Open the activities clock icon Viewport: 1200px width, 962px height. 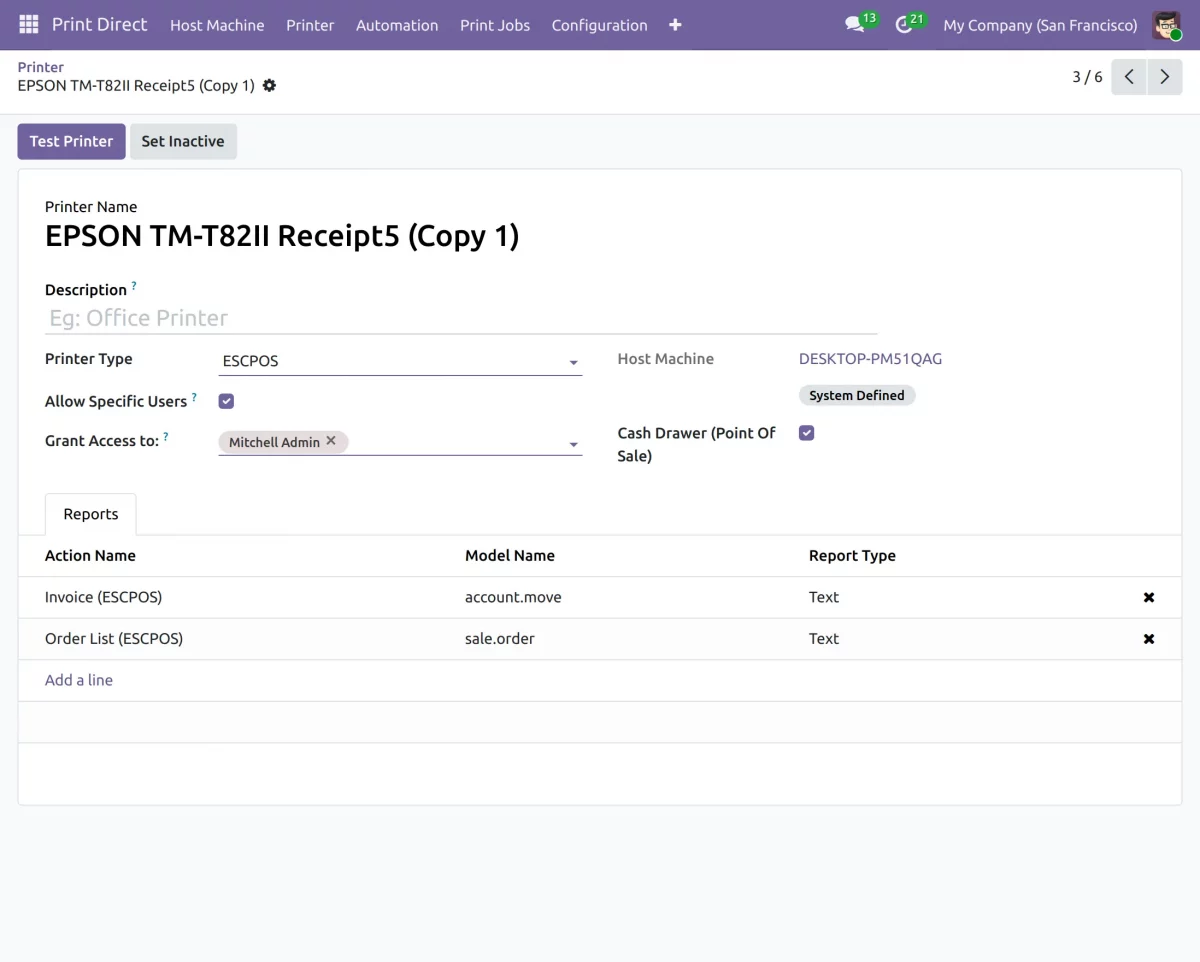(x=904, y=25)
